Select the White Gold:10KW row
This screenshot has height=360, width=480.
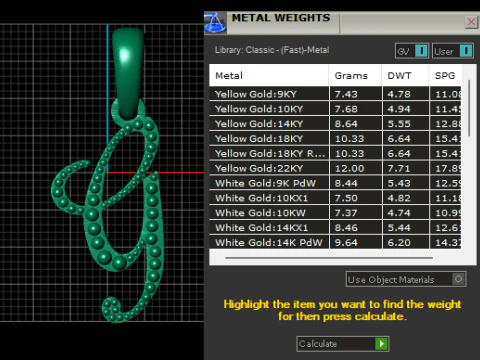pyautogui.click(x=335, y=213)
